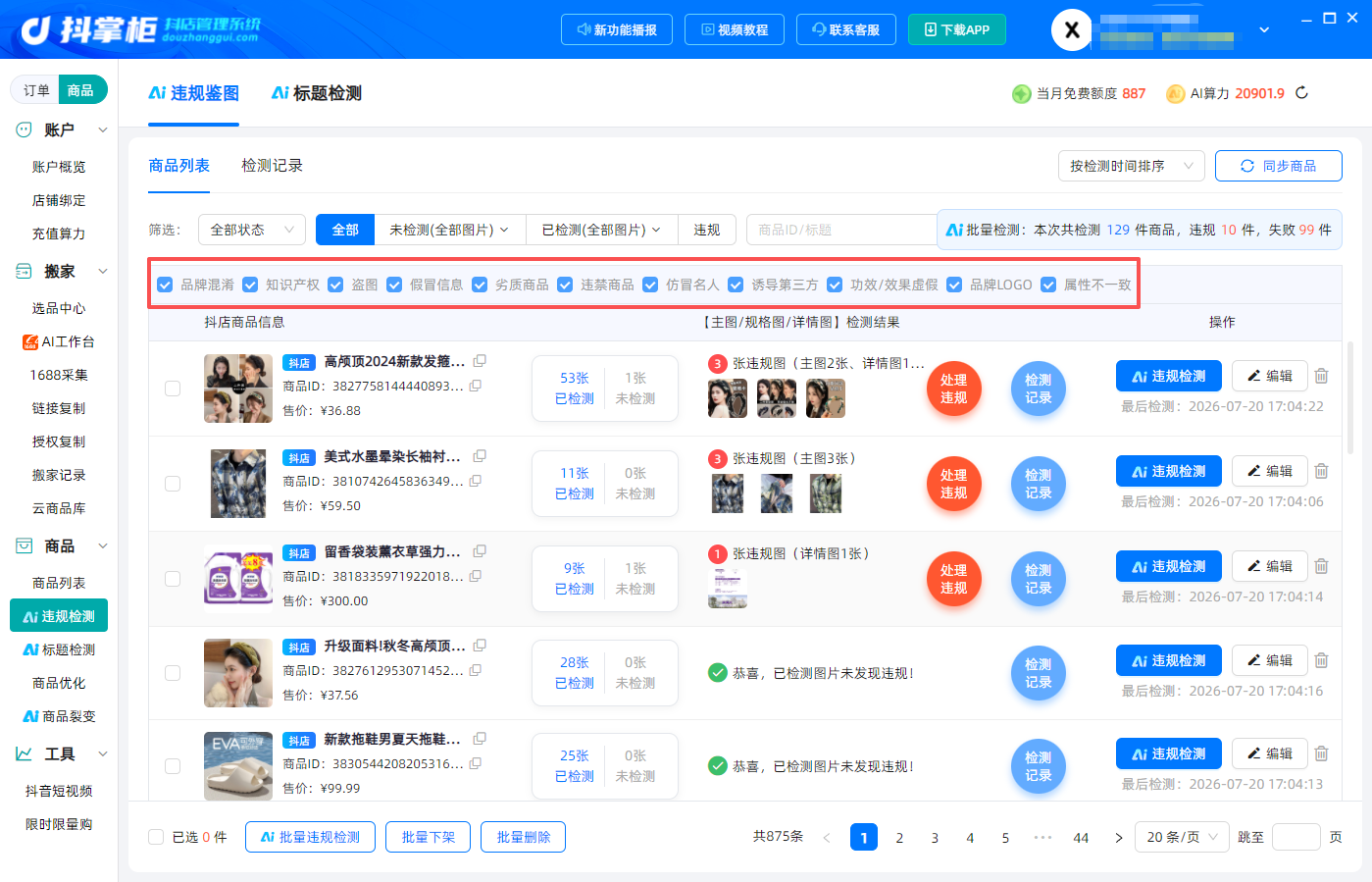Switch to the AI标题检测 tab
The image size is (1372, 882).
point(317,93)
